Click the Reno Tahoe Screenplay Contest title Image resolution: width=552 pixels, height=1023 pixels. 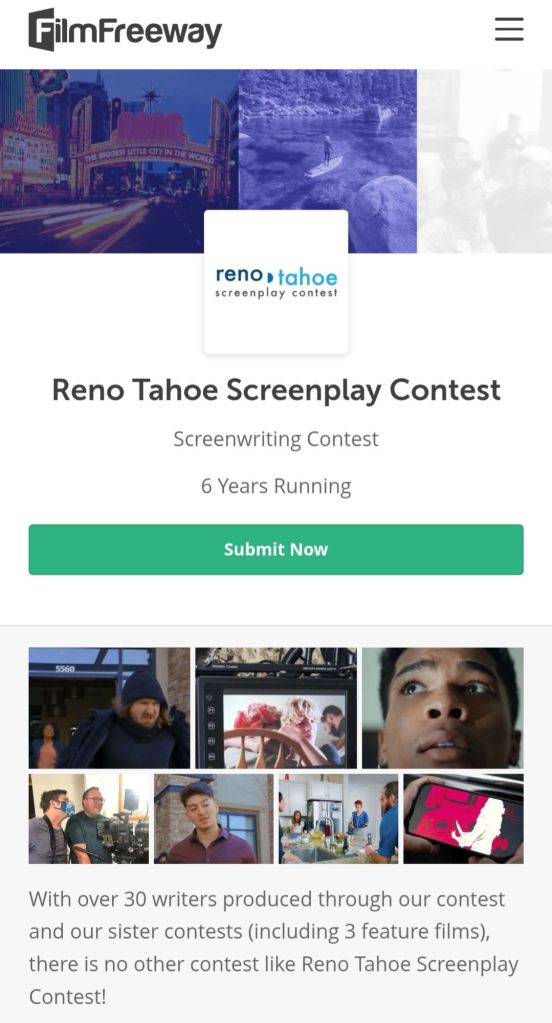[276, 390]
